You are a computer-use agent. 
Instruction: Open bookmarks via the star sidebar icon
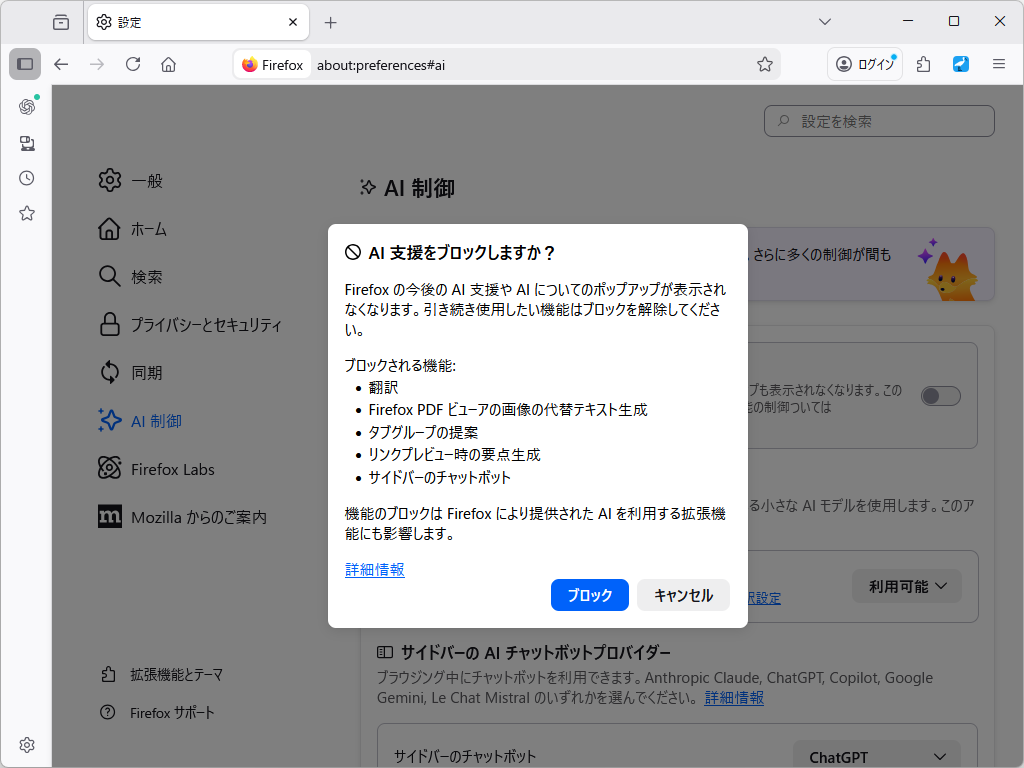26,213
